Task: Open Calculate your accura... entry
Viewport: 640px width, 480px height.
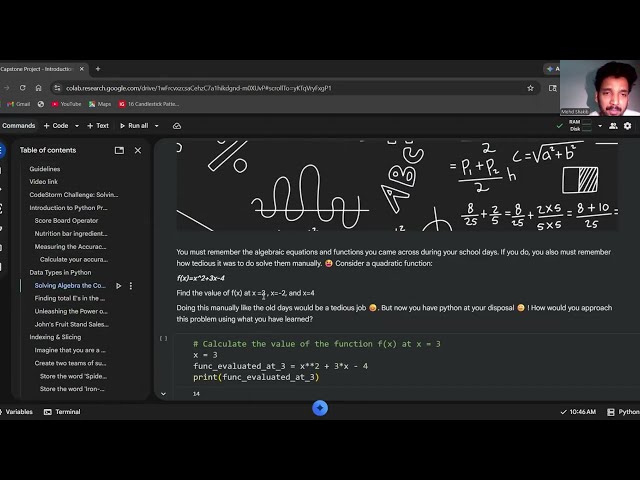Action: pyautogui.click(x=74, y=260)
